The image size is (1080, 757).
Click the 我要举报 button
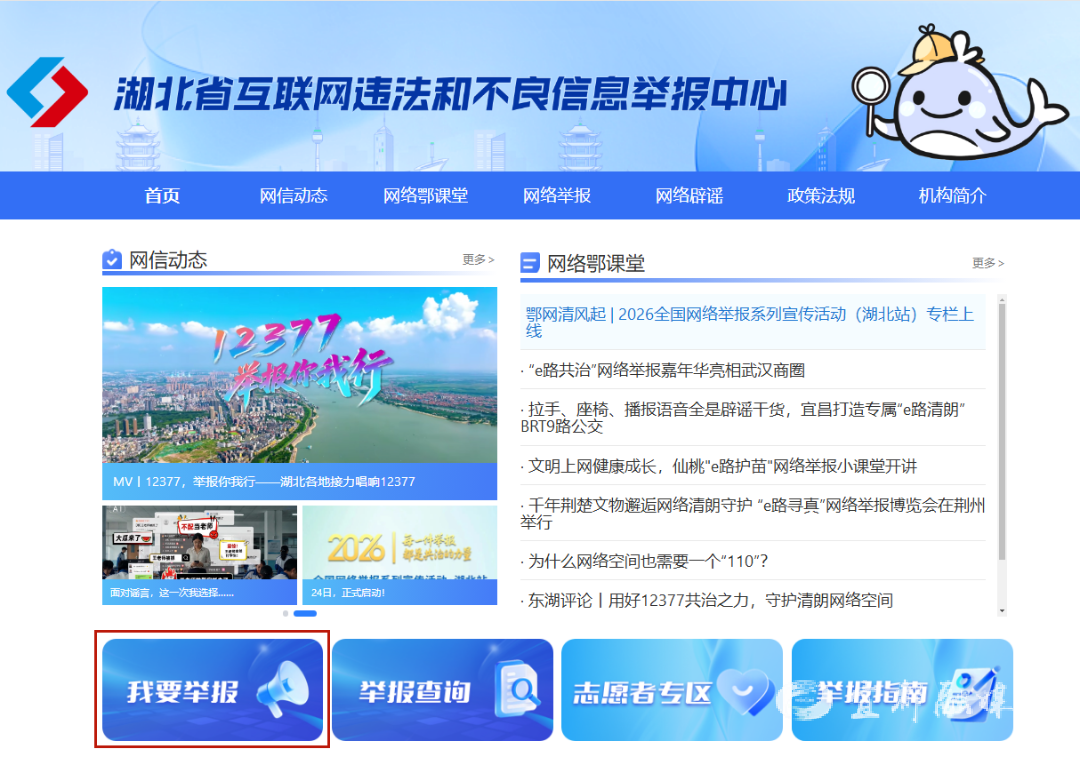click(212, 689)
